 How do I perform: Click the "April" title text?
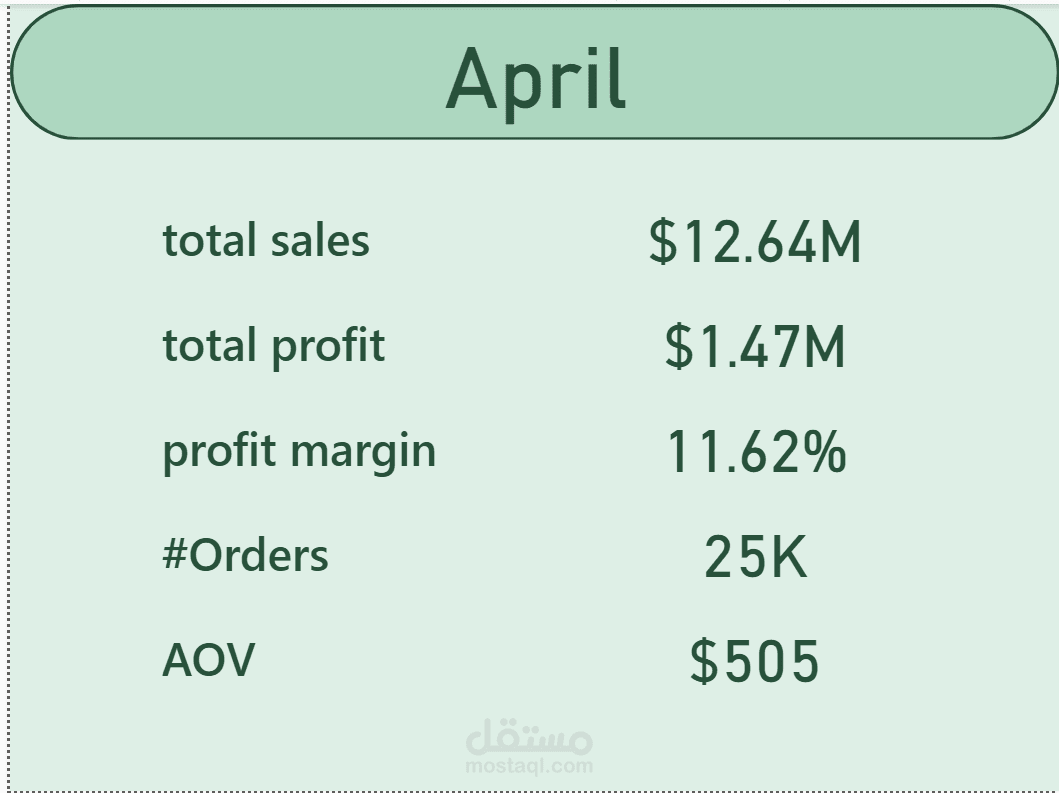(x=536, y=80)
